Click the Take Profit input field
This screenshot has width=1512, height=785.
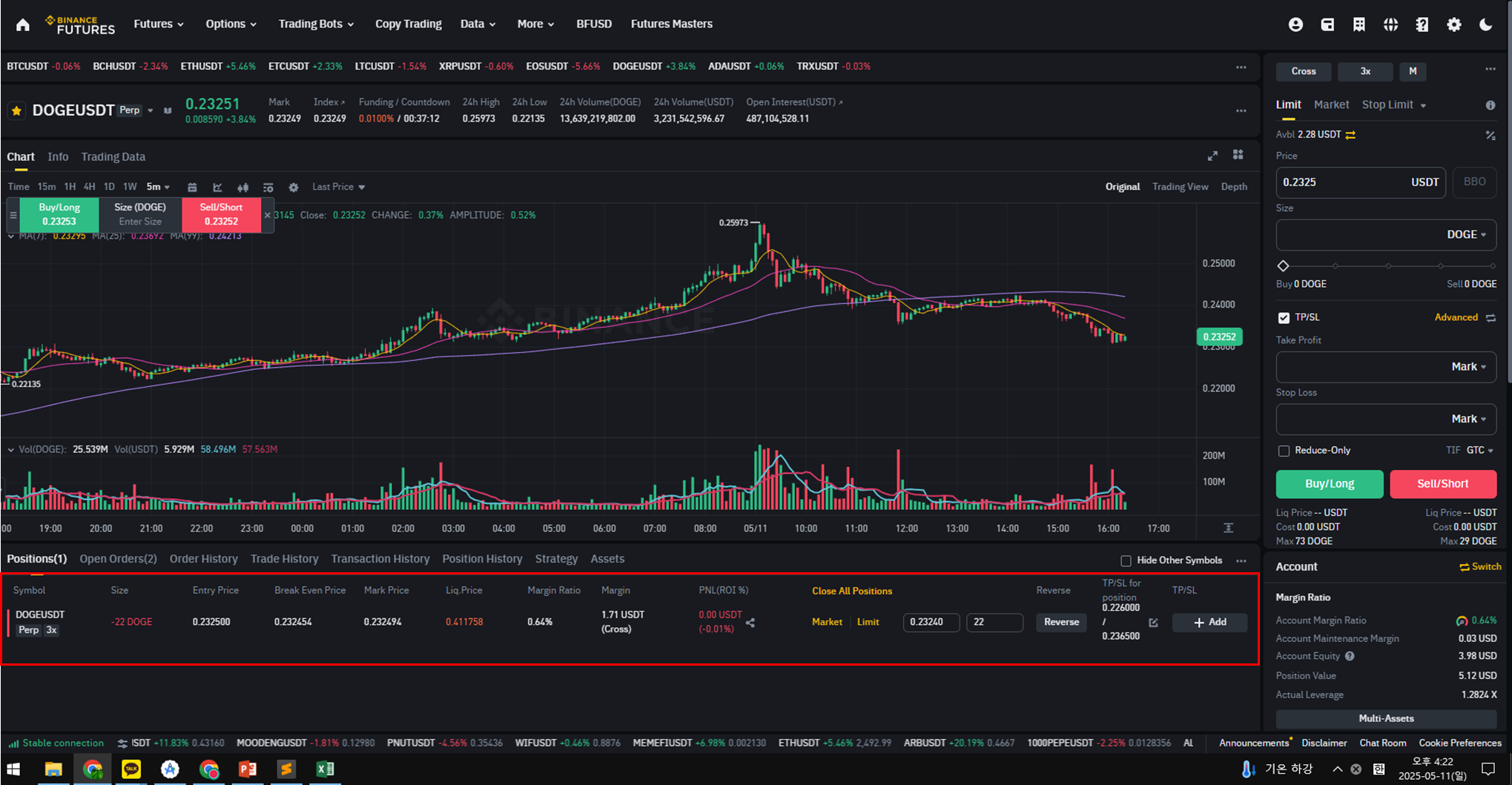tap(1385, 367)
